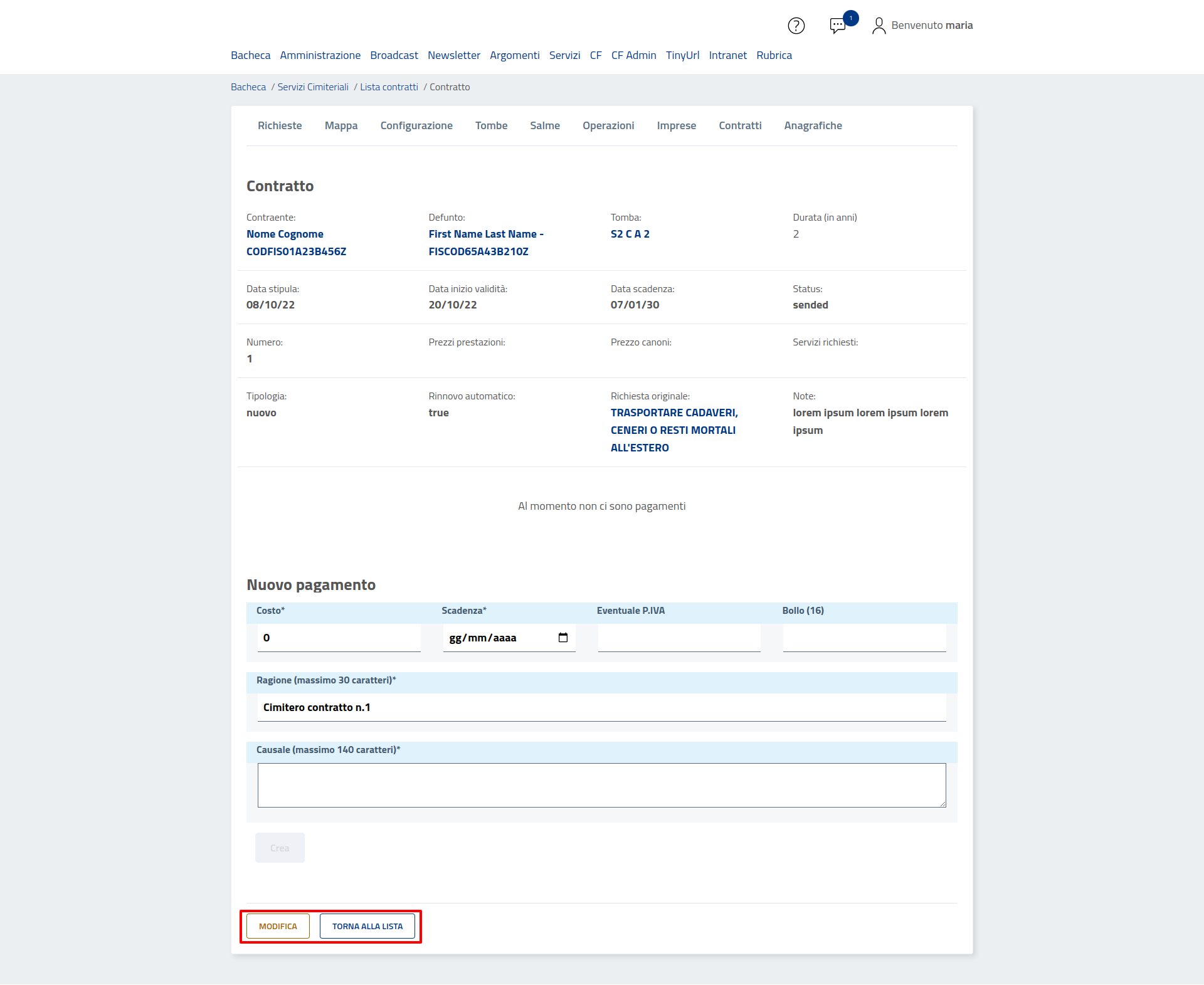This screenshot has width=1204, height=985.
Task: Click the Crea button
Action: click(280, 848)
